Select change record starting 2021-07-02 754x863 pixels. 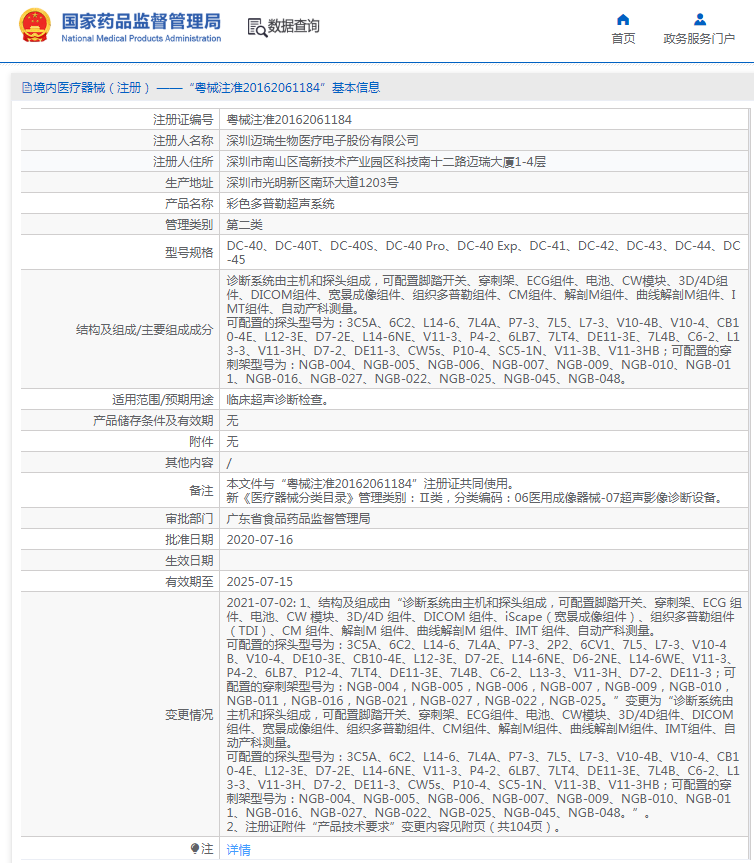tap(484, 714)
